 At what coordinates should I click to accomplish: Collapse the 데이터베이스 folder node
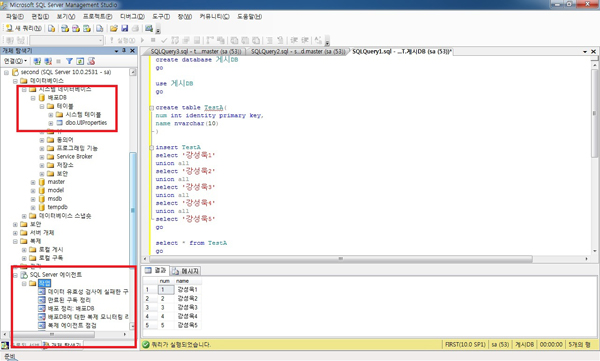[15, 81]
